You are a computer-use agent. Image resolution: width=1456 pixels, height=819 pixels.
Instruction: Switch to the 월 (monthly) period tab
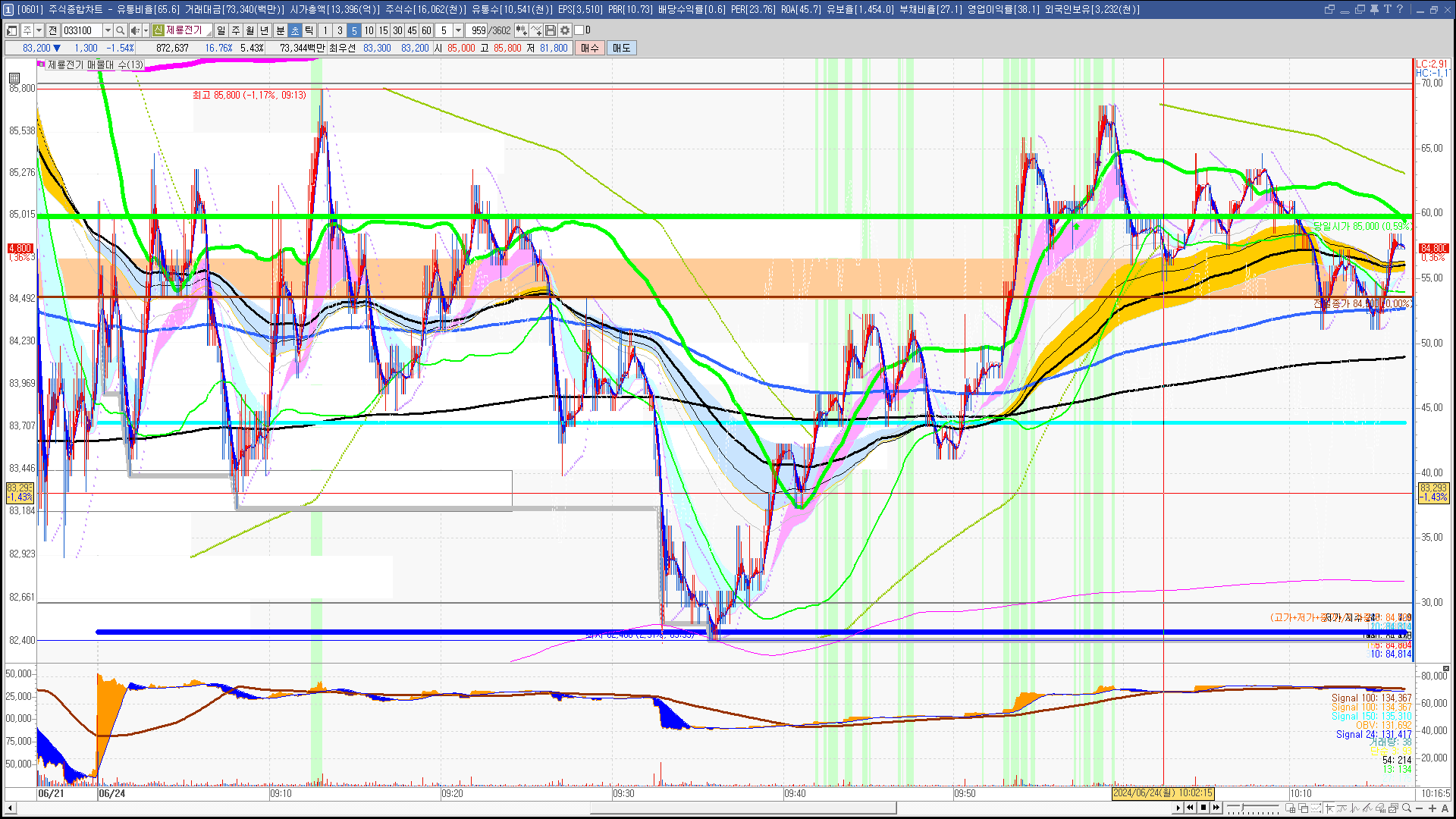(x=250, y=30)
